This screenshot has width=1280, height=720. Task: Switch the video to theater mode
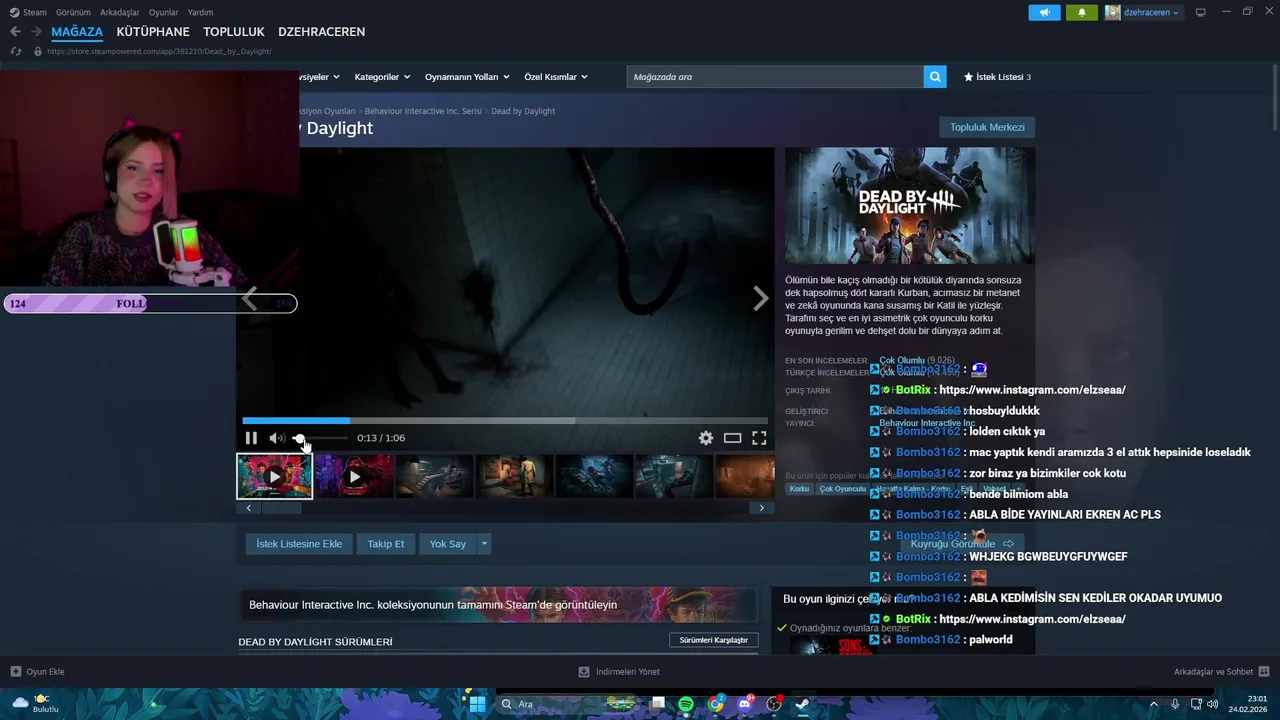(733, 438)
